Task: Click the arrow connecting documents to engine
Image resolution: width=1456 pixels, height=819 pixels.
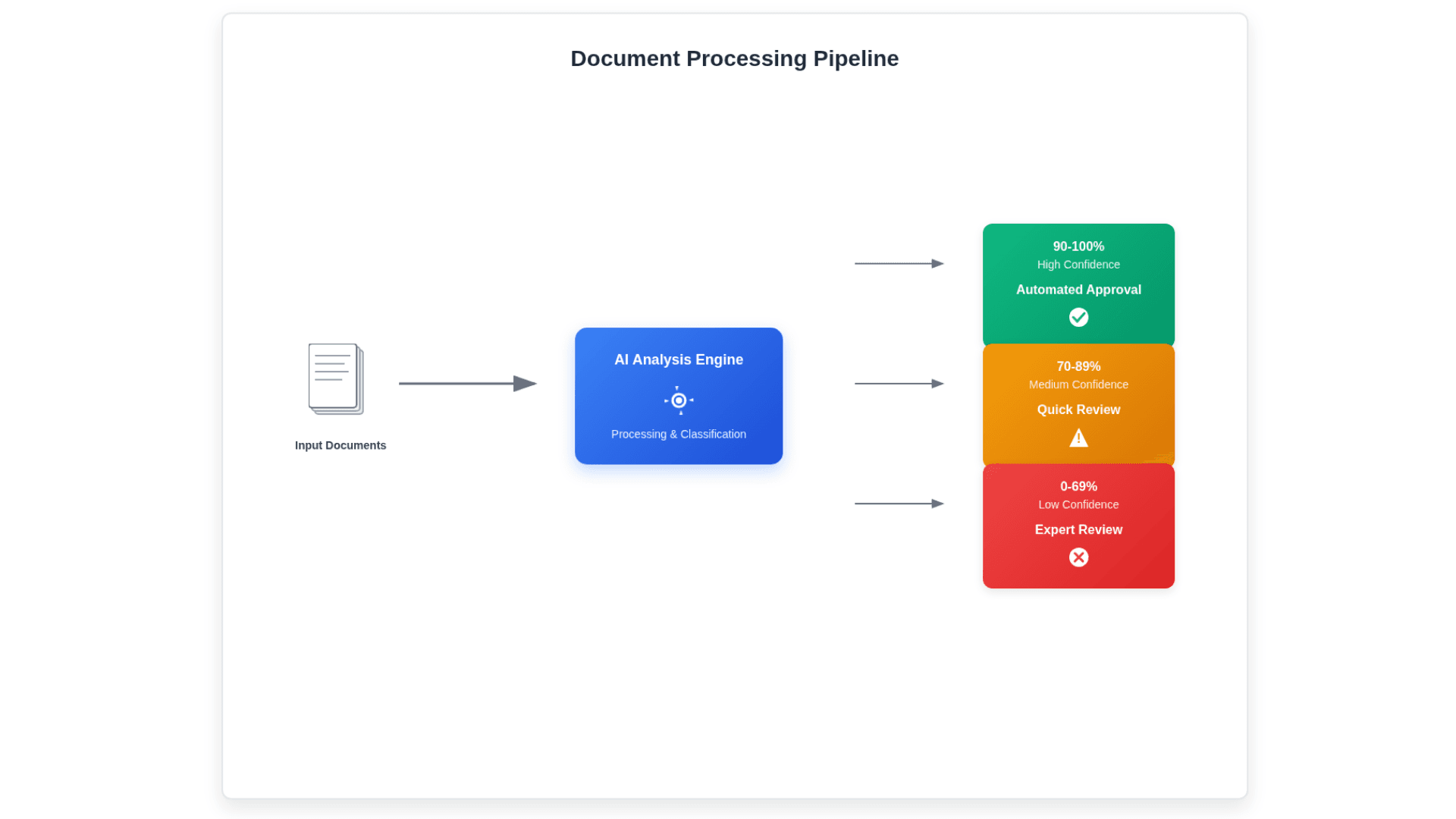Action: click(x=466, y=384)
